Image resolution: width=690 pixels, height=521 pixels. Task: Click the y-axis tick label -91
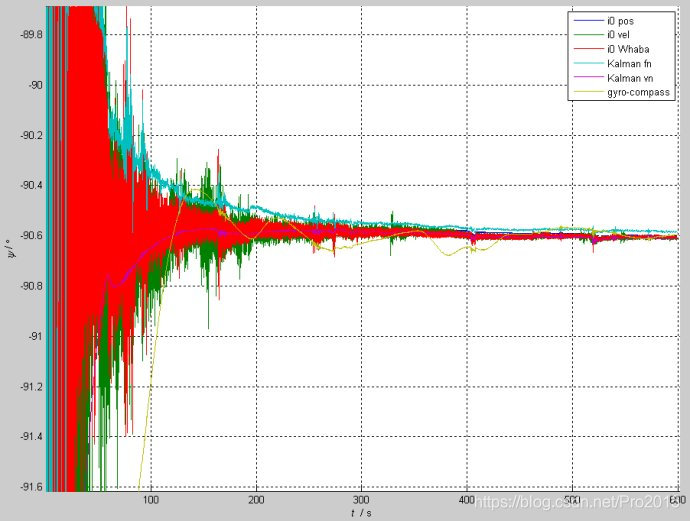(x=36, y=336)
